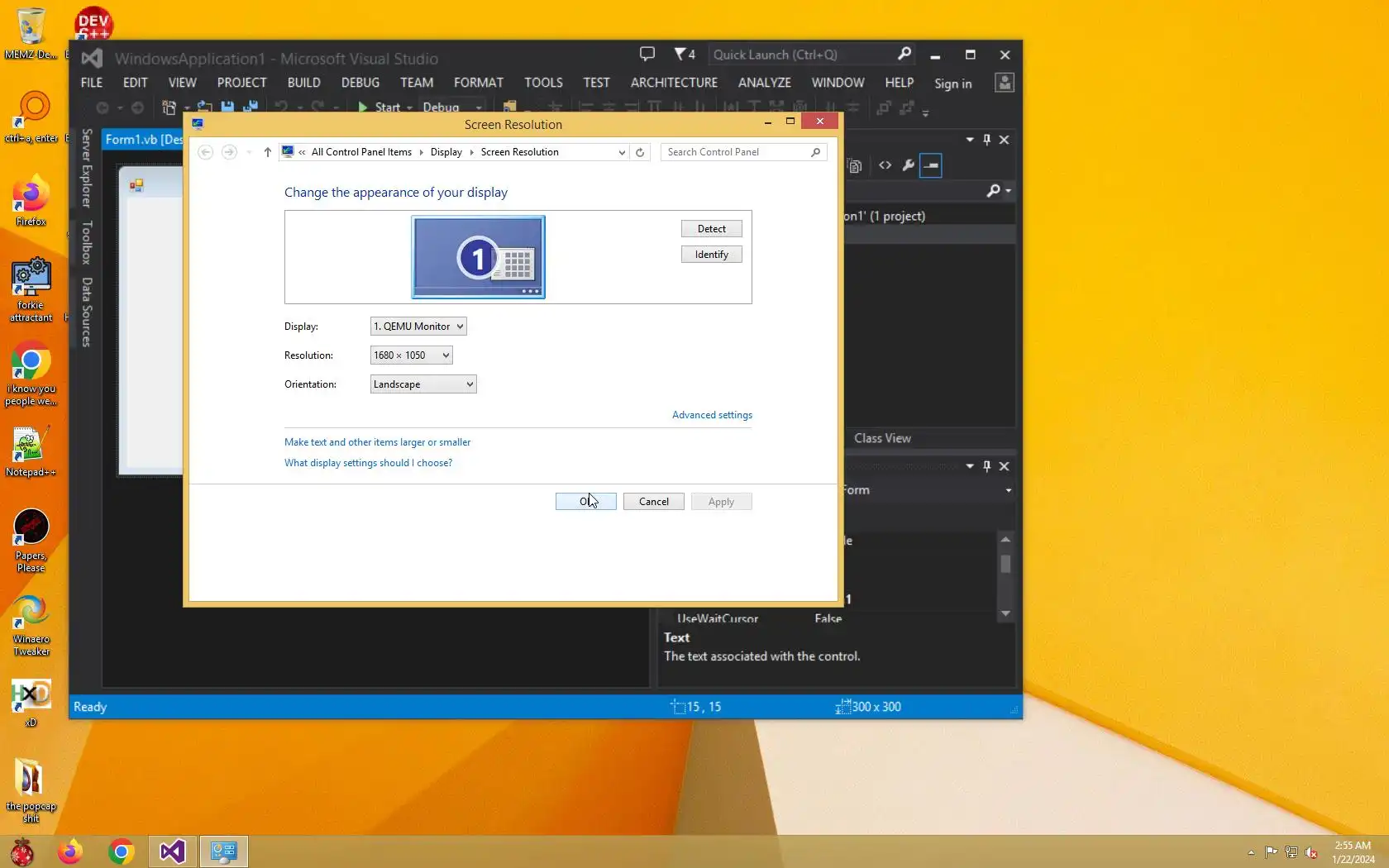
Task: Click Cancel in Screen Resolution dialog
Action: point(654,502)
